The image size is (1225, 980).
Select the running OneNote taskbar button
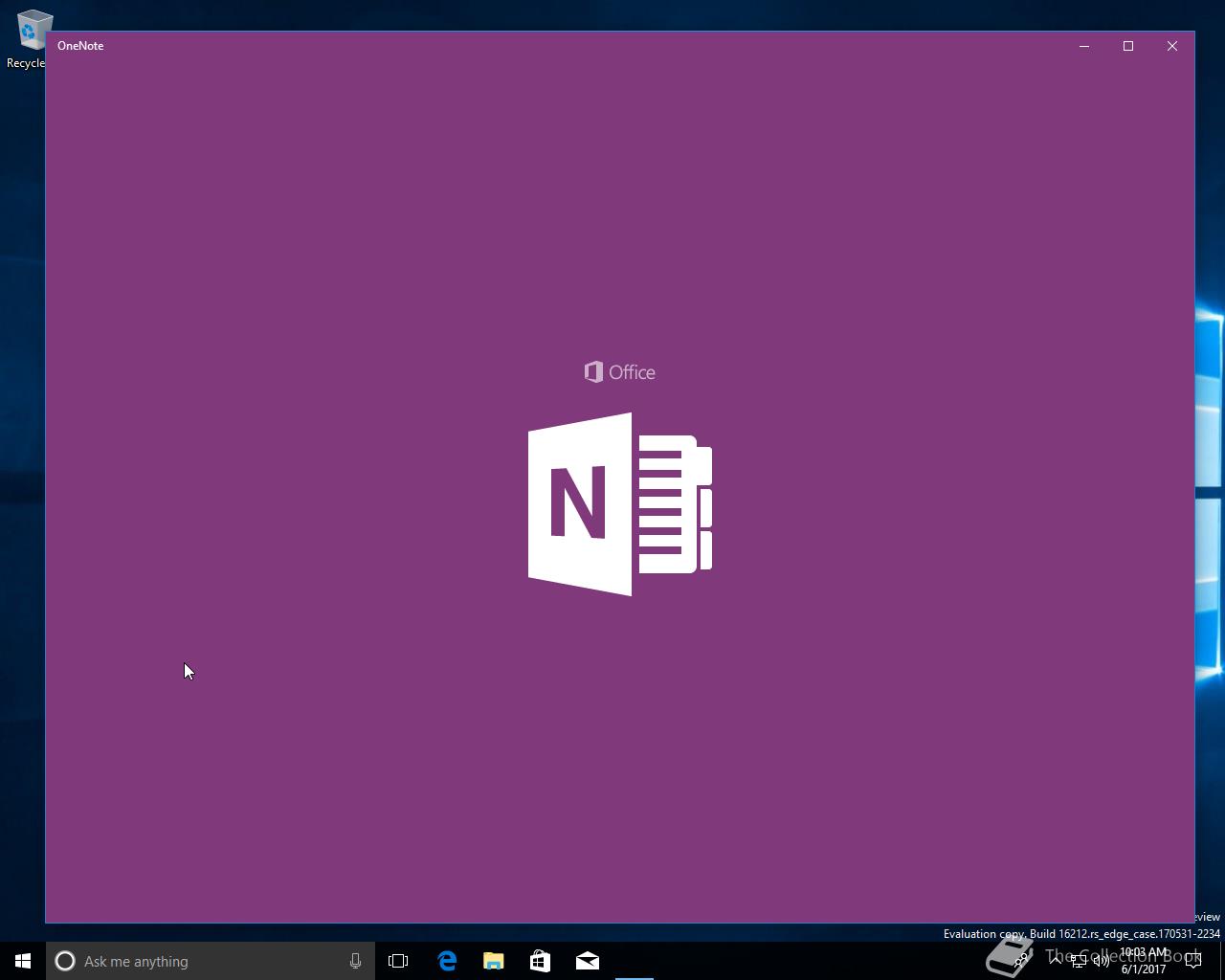click(x=634, y=961)
